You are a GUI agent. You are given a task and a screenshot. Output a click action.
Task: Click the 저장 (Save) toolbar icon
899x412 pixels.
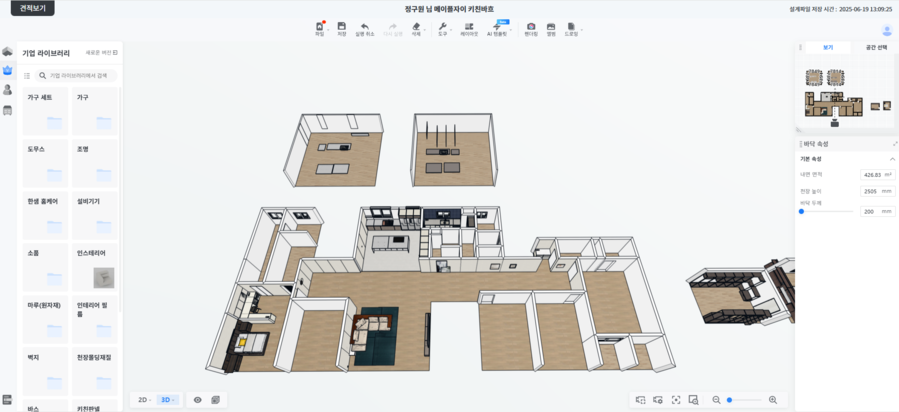point(342,26)
